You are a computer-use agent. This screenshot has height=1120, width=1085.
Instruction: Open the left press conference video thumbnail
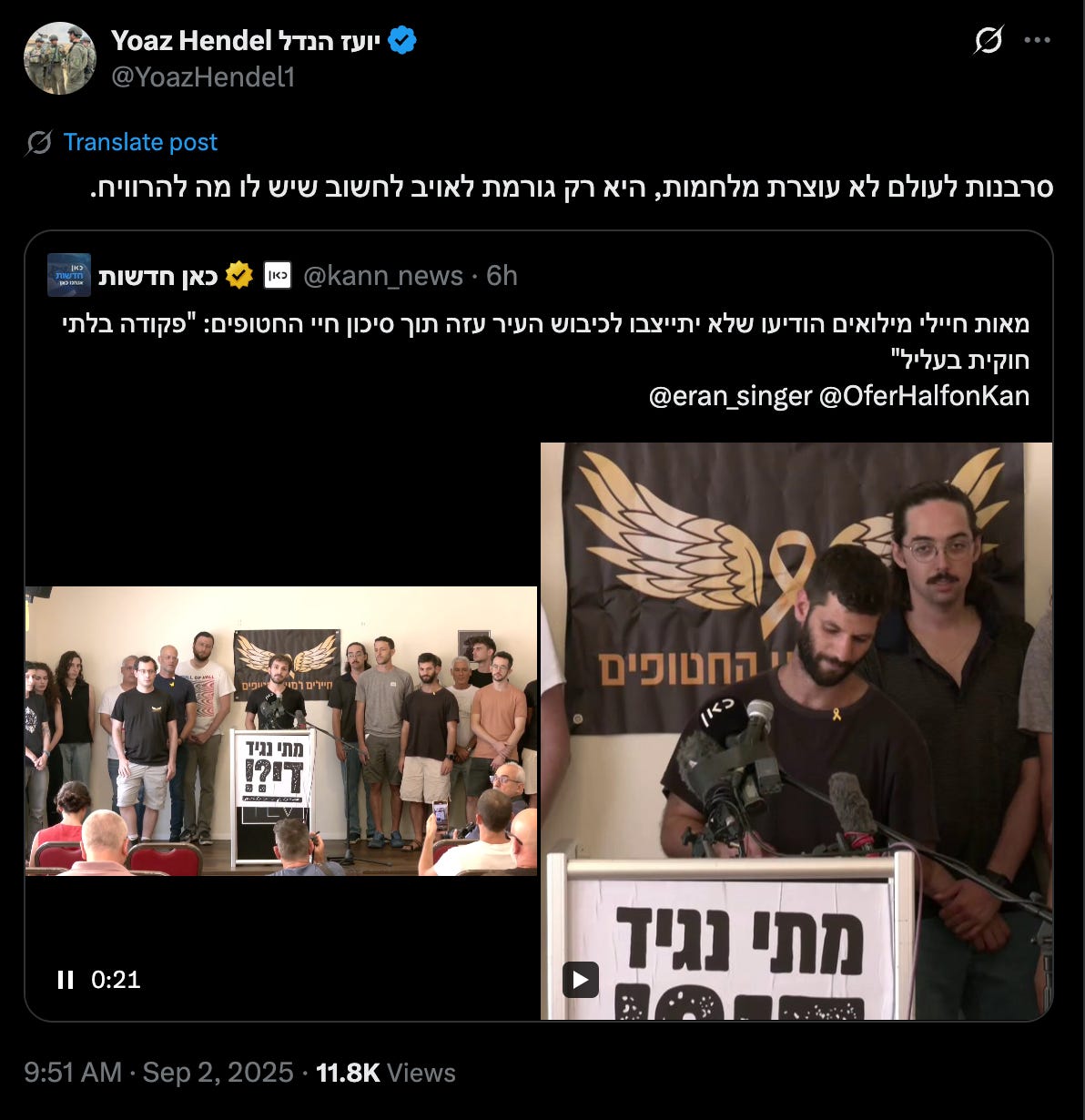click(x=281, y=731)
